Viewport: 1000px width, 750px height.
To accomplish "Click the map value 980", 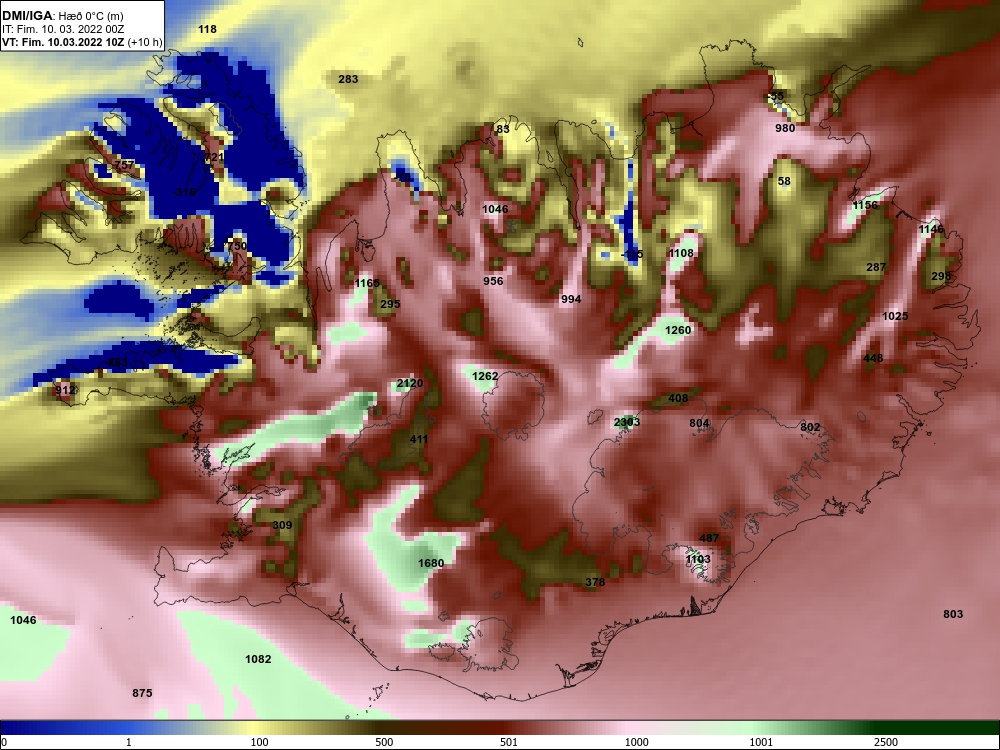I will pyautogui.click(x=785, y=128).
